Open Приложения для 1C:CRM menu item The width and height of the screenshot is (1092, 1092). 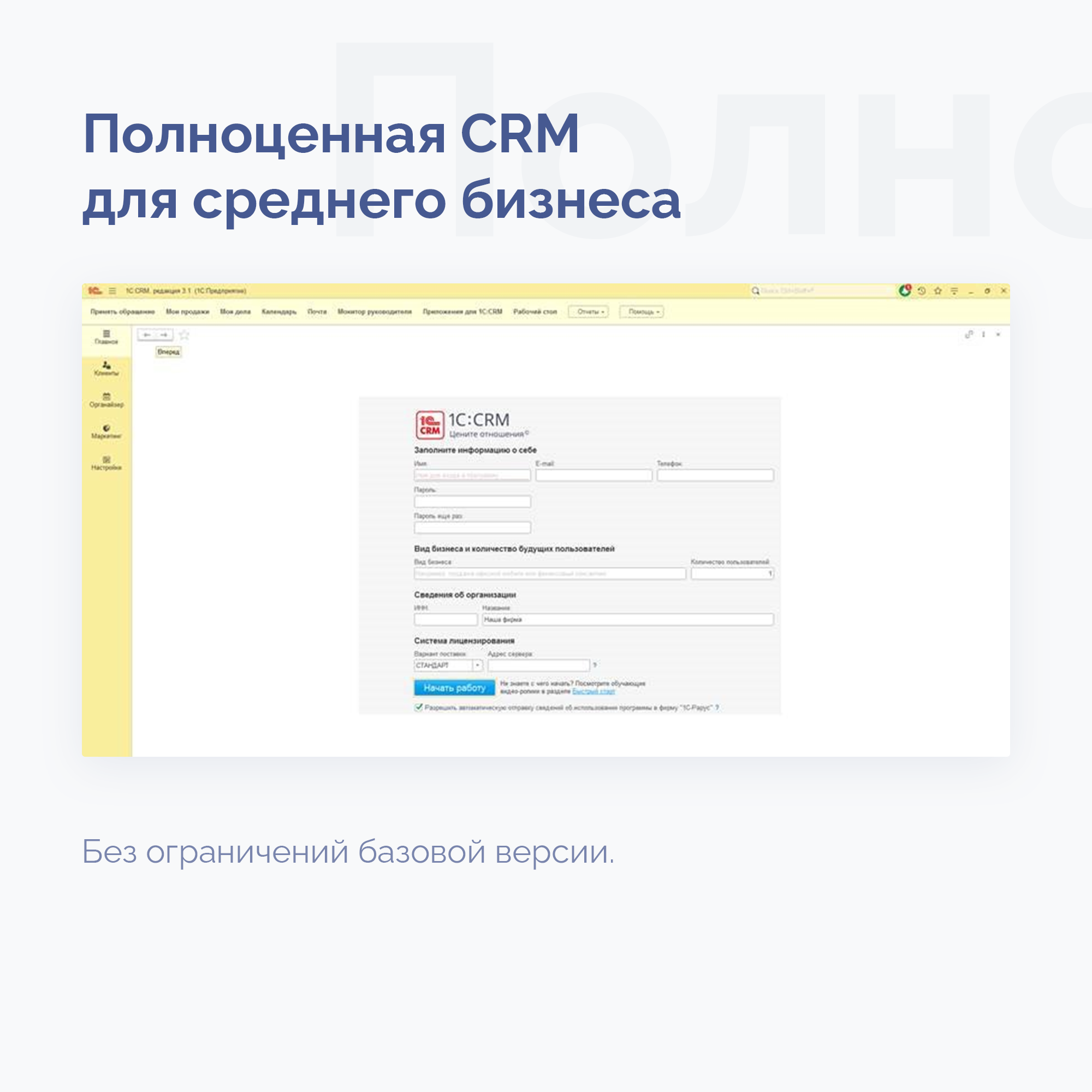(x=462, y=312)
